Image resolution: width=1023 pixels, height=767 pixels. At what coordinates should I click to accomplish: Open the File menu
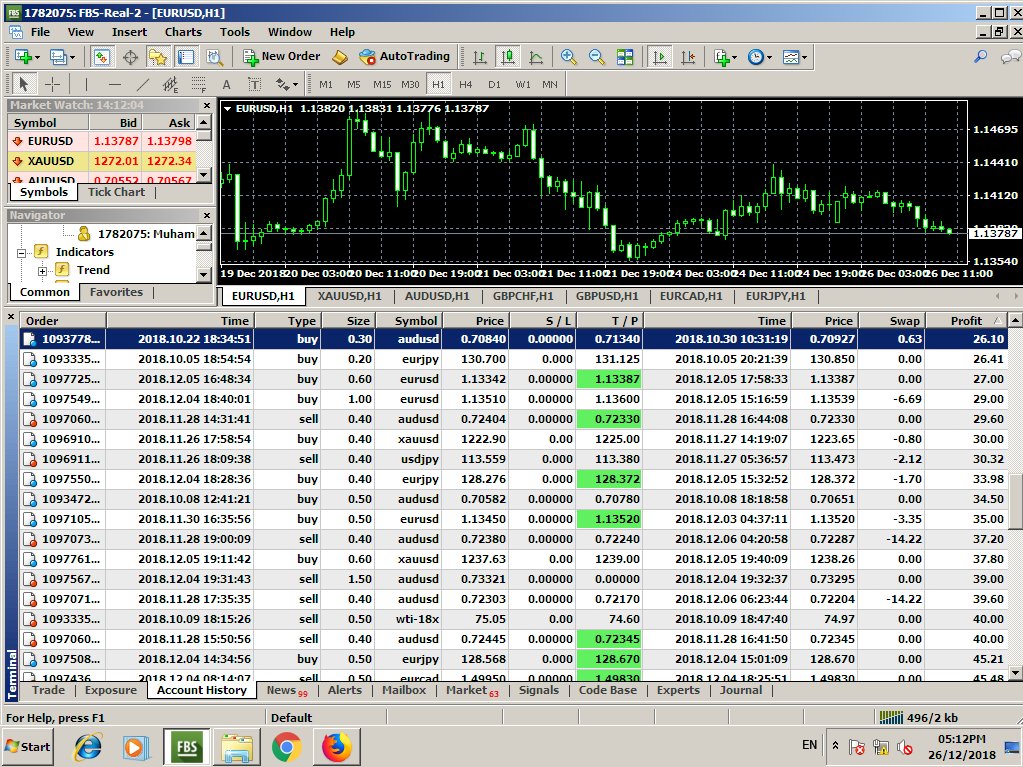pyautogui.click(x=40, y=32)
